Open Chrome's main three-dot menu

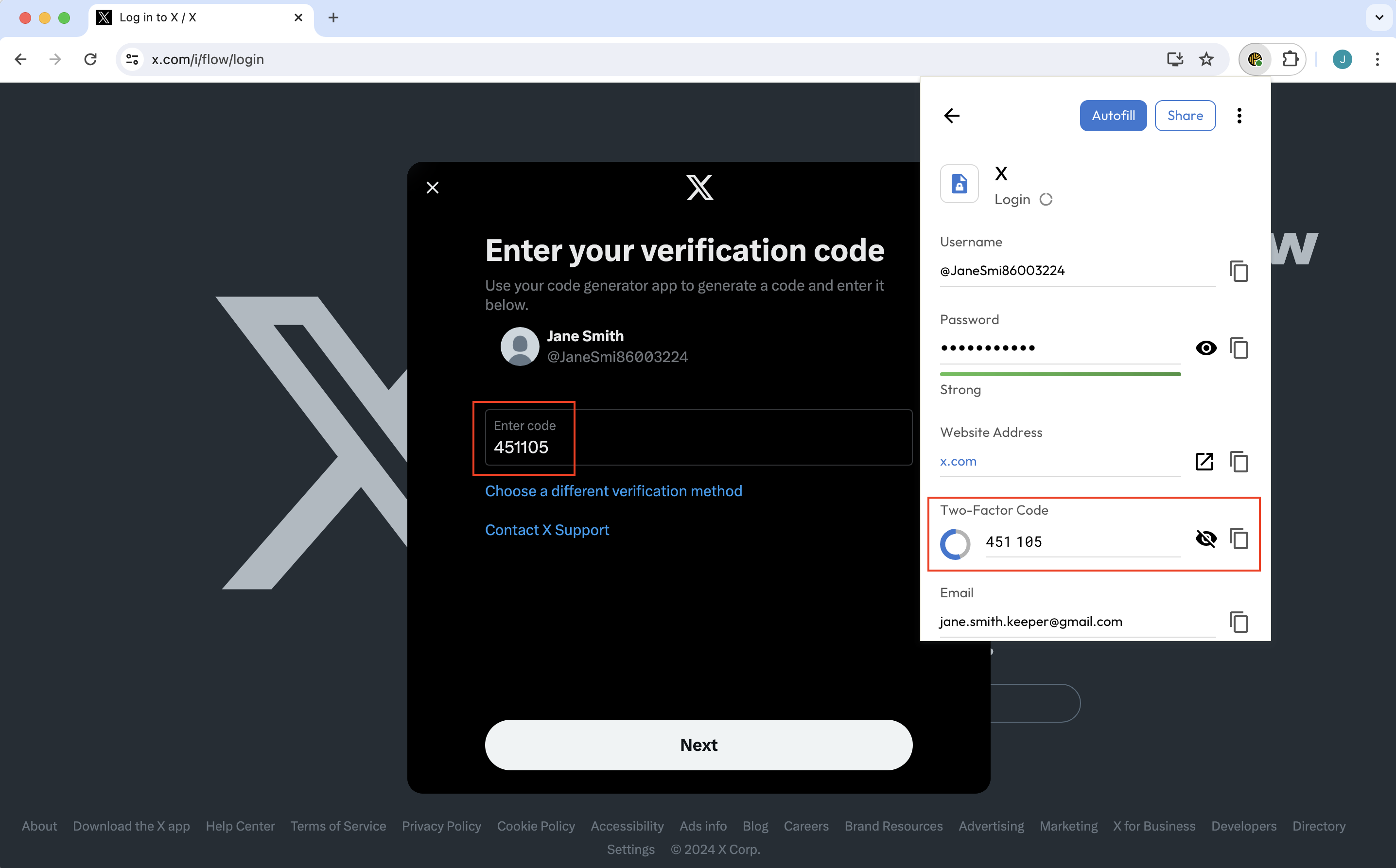pos(1377,59)
